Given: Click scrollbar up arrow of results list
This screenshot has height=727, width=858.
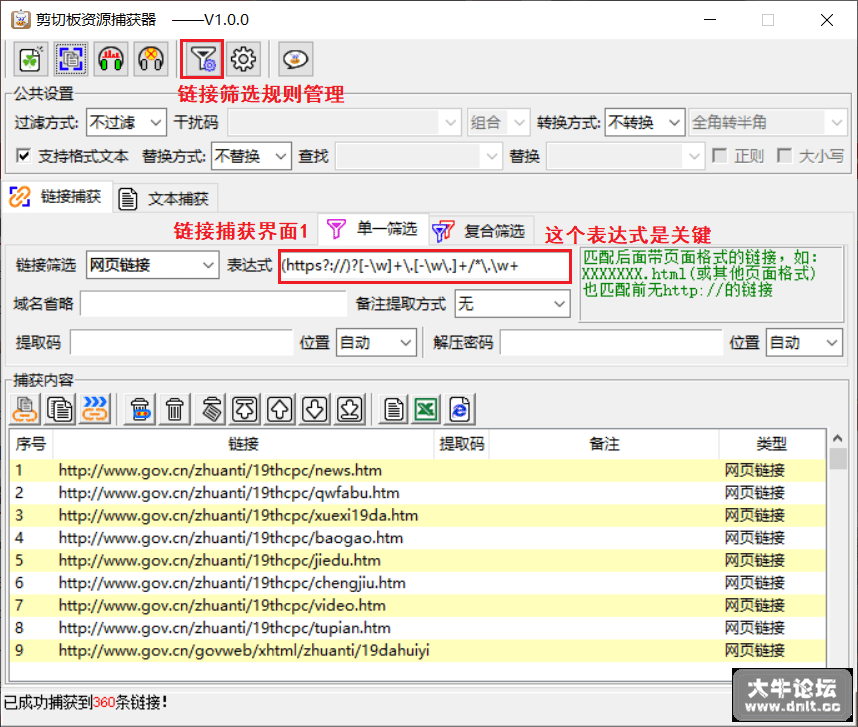Looking at the screenshot, I should point(837,438).
